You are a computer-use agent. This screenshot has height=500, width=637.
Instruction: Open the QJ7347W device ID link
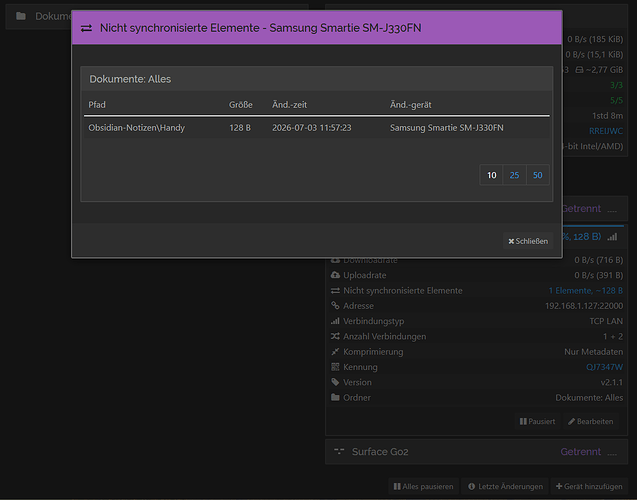point(604,367)
